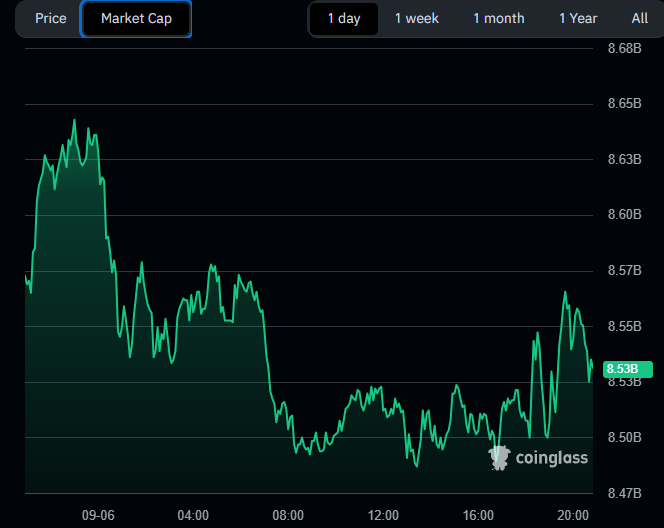Select the Market Cap tab
This screenshot has height=528, width=664.
(136, 19)
